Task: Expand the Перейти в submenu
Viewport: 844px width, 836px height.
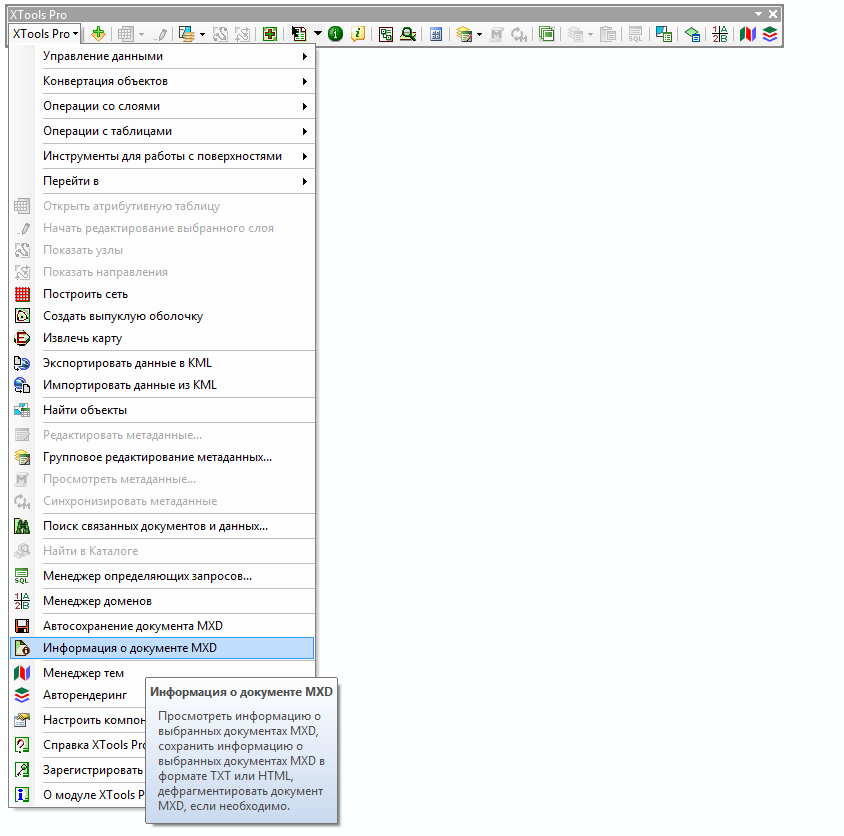Action: tap(176, 181)
